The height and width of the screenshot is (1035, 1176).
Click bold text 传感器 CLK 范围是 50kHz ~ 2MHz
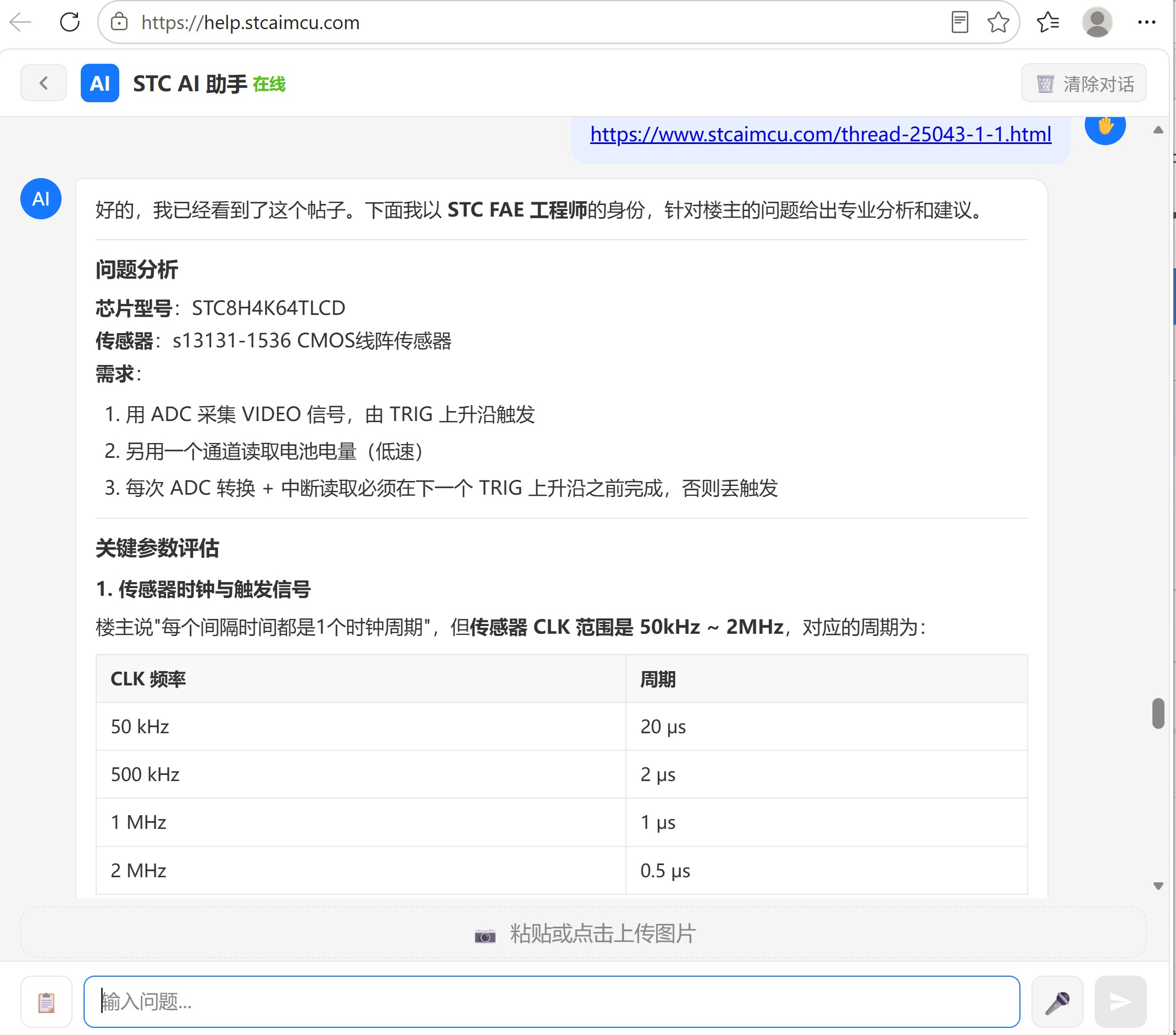[x=626, y=627]
